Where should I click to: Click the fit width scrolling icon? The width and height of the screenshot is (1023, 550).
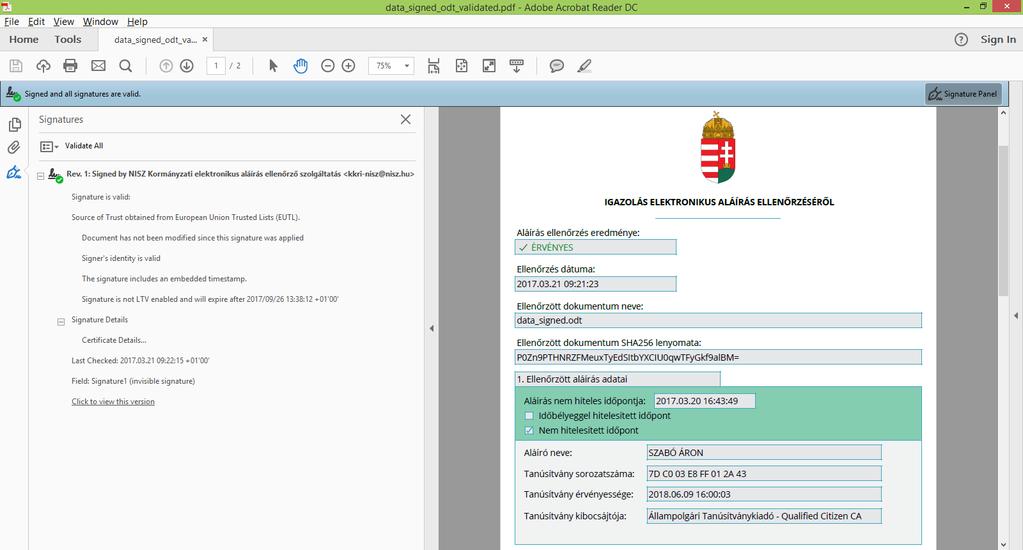pos(433,66)
